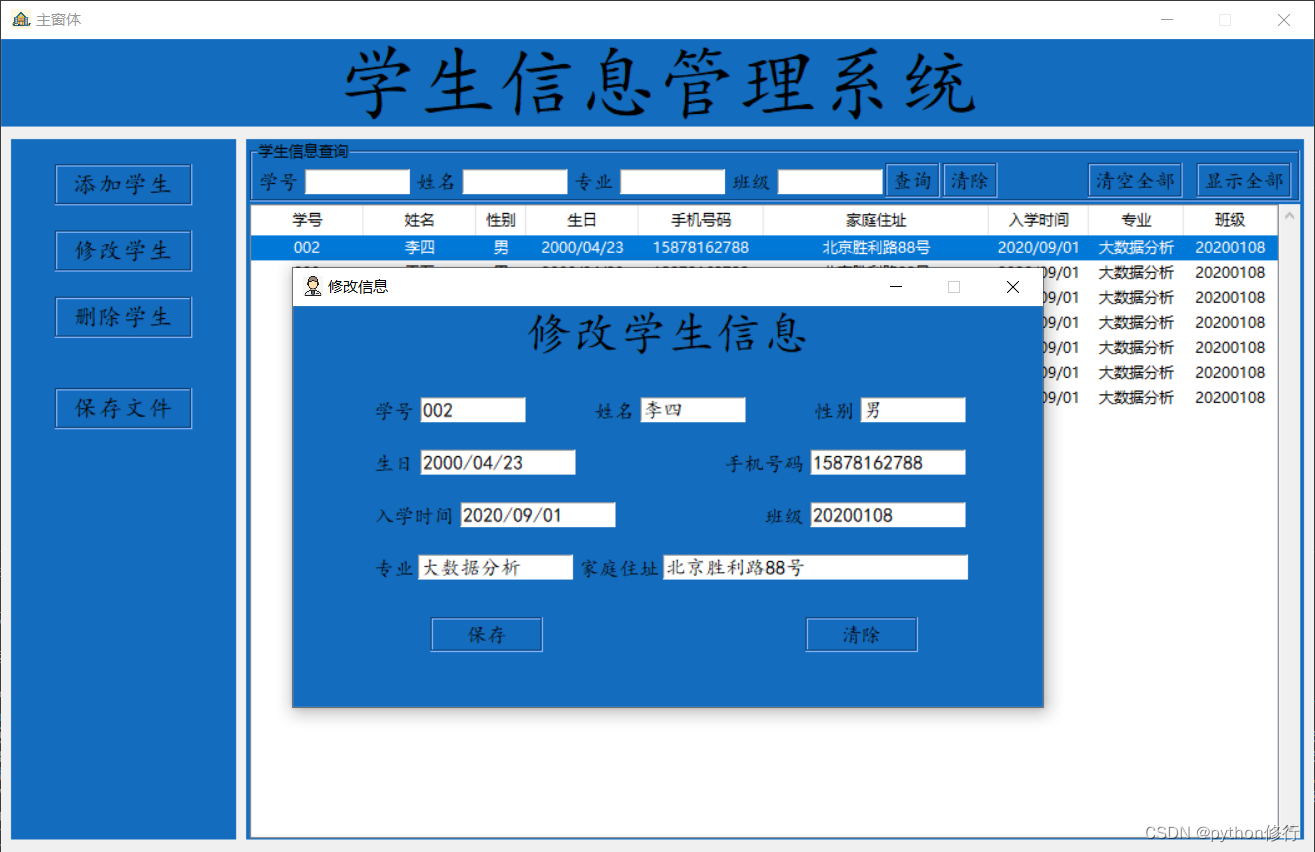Screen dimensions: 1315x852
Task: Click the dialog's 生日 field showing 2000/04/23
Action: [498, 462]
